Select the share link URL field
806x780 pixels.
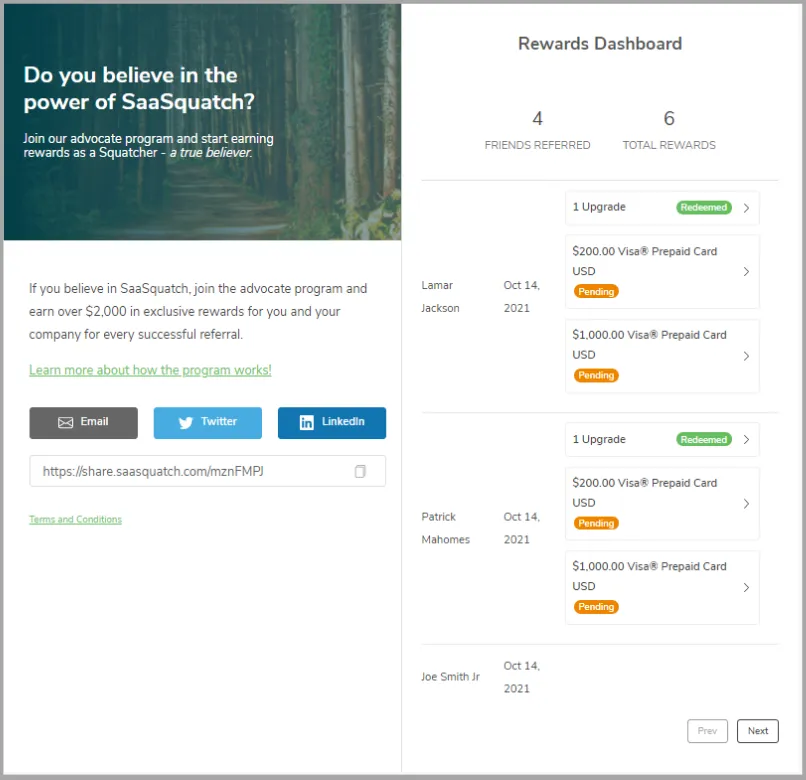(x=208, y=471)
